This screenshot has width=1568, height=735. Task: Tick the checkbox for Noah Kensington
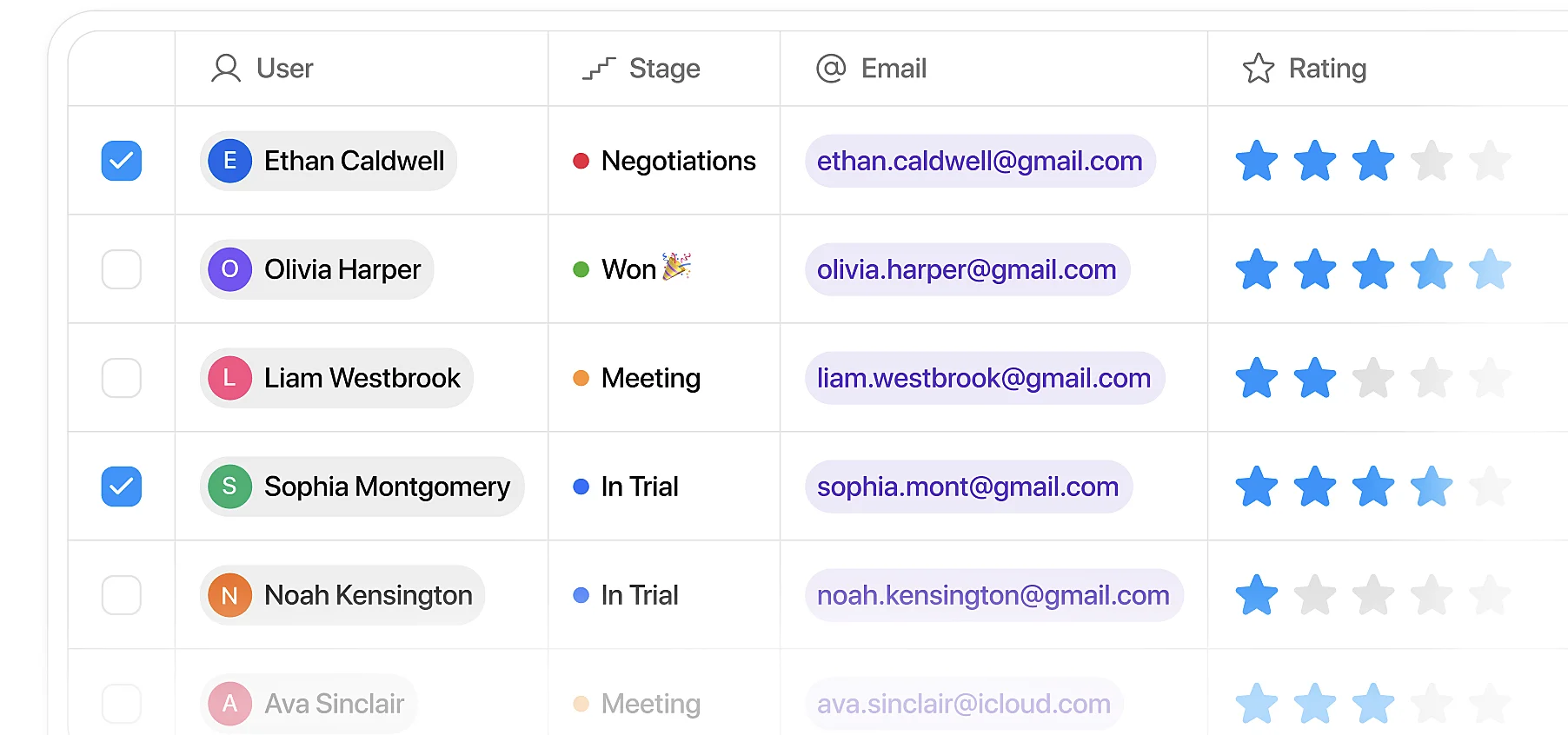point(122,595)
